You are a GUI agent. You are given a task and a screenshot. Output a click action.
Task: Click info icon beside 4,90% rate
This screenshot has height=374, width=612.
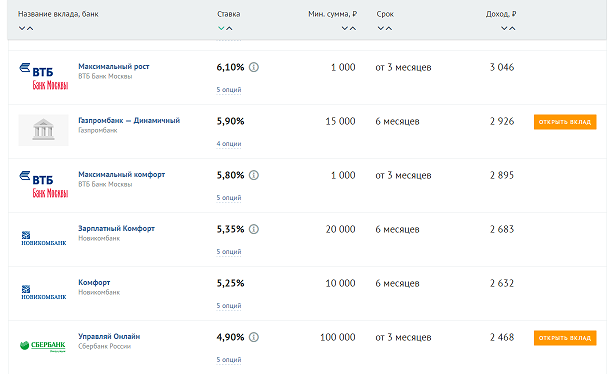254,337
